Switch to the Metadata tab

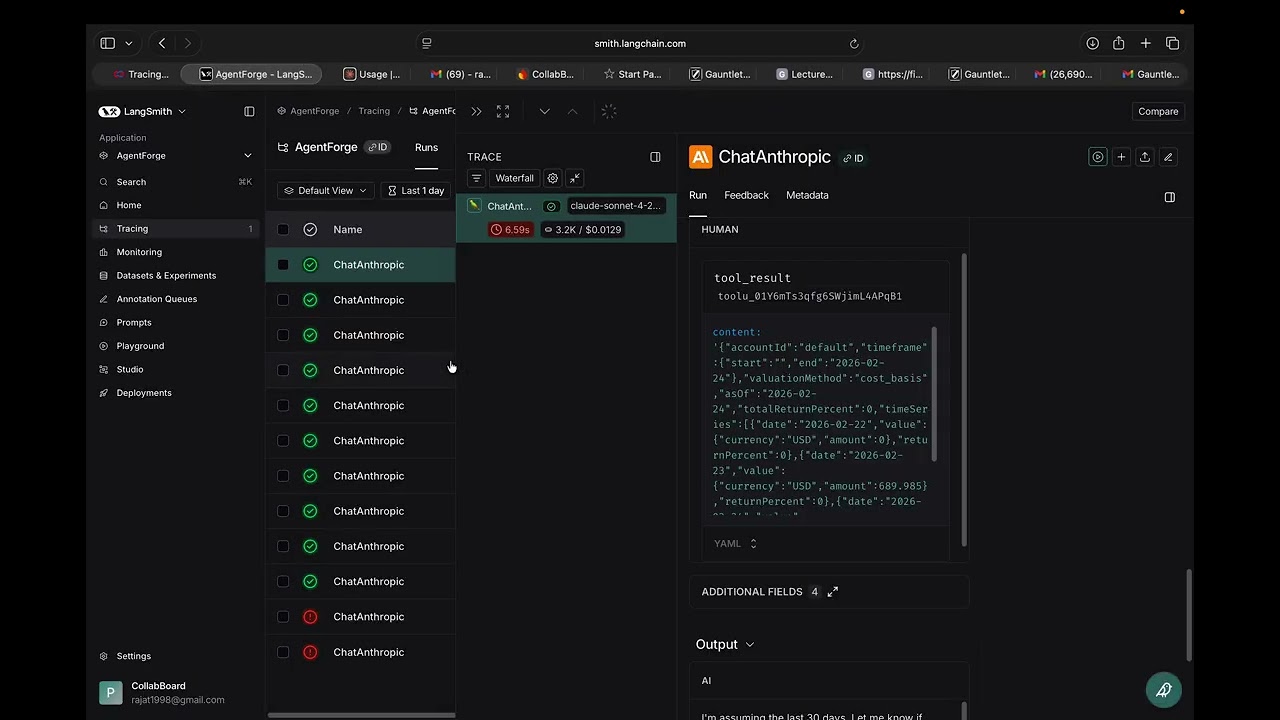click(807, 196)
